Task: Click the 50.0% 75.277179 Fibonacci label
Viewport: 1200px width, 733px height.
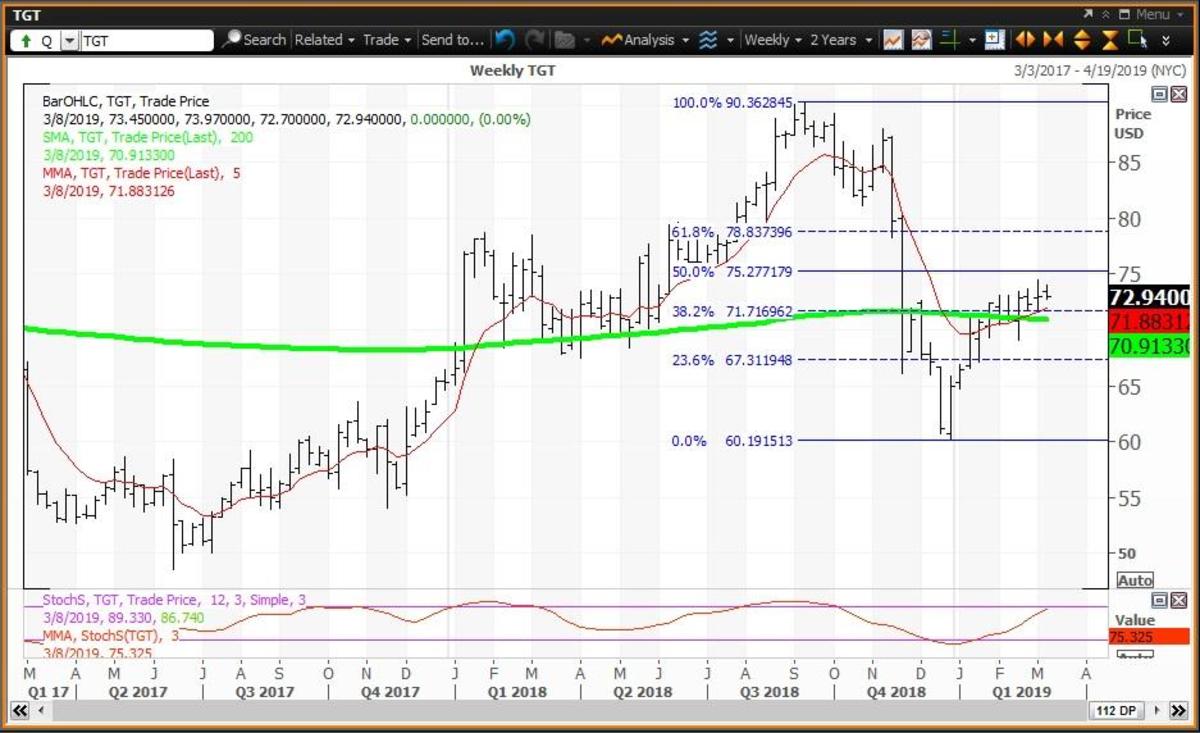Action: [733, 271]
